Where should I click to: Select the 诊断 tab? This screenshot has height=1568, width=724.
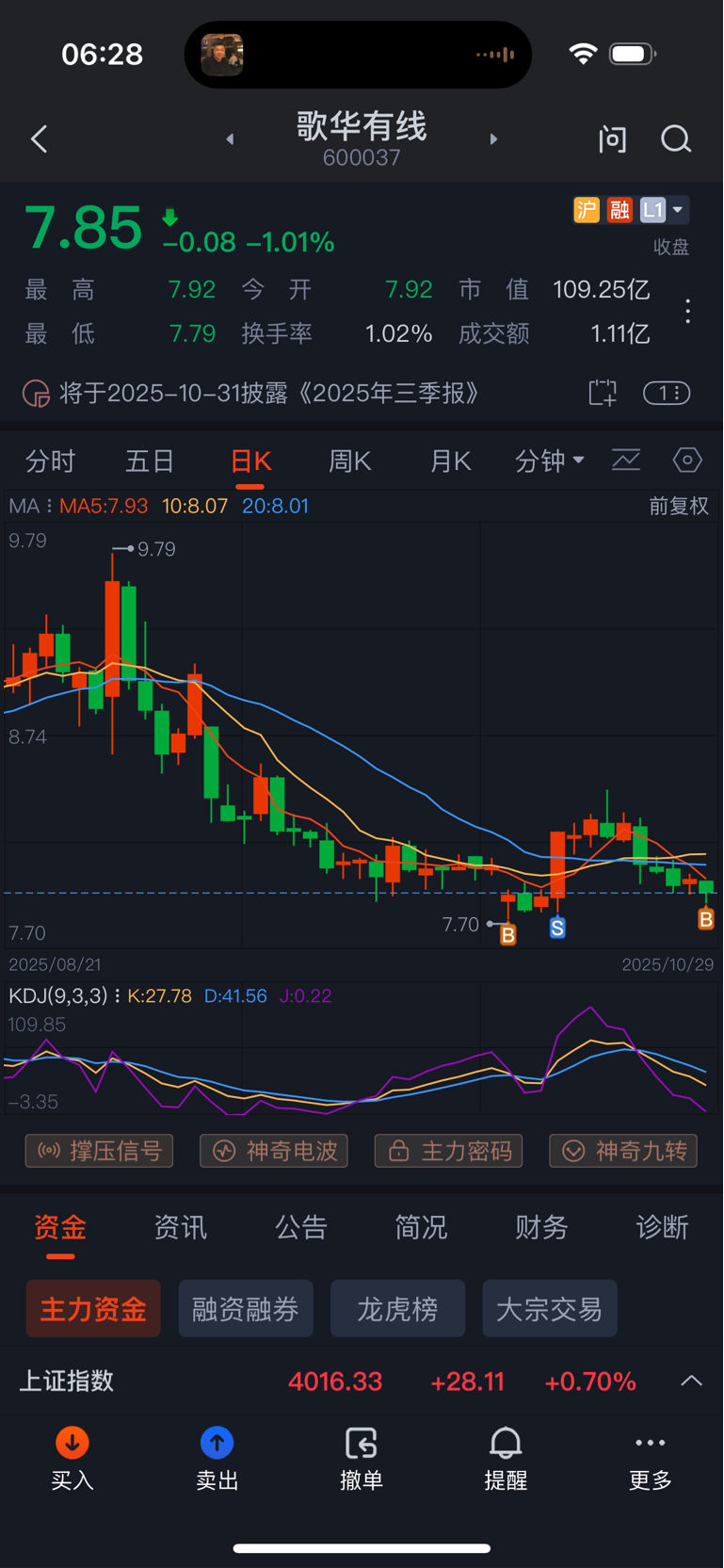(x=663, y=1227)
